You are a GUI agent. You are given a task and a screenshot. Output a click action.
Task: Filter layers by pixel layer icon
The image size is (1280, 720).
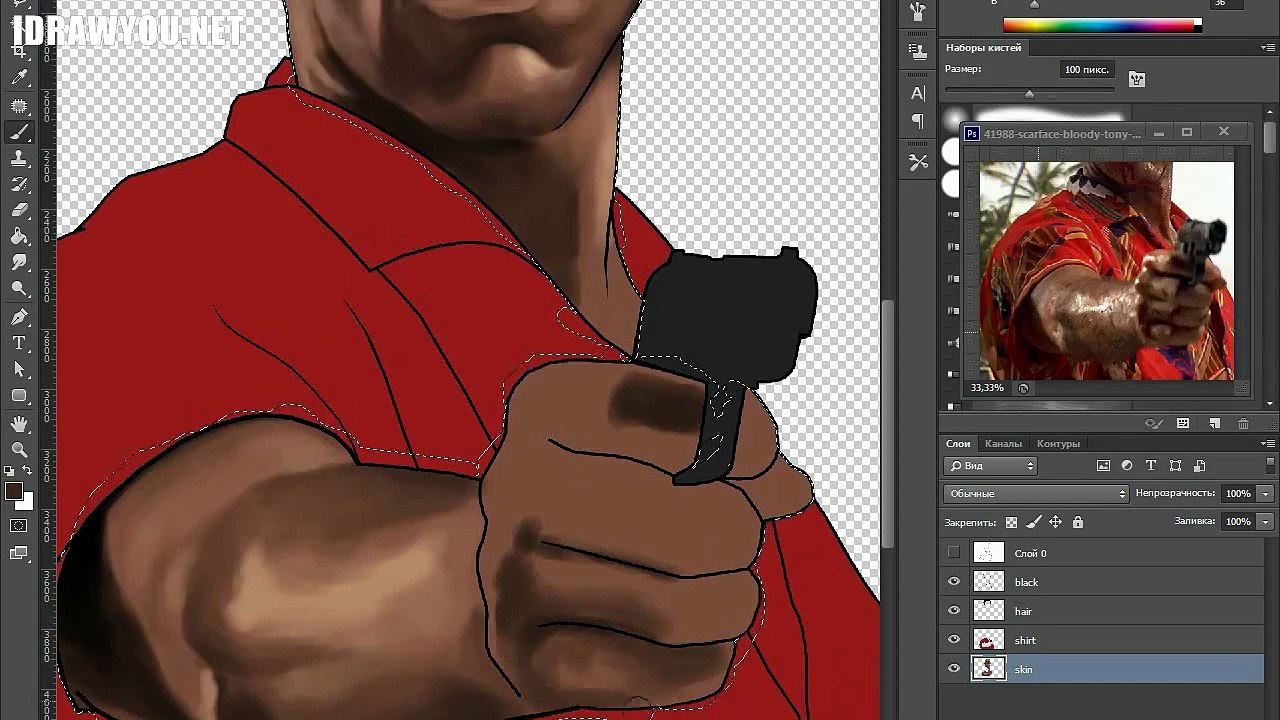coord(1103,466)
